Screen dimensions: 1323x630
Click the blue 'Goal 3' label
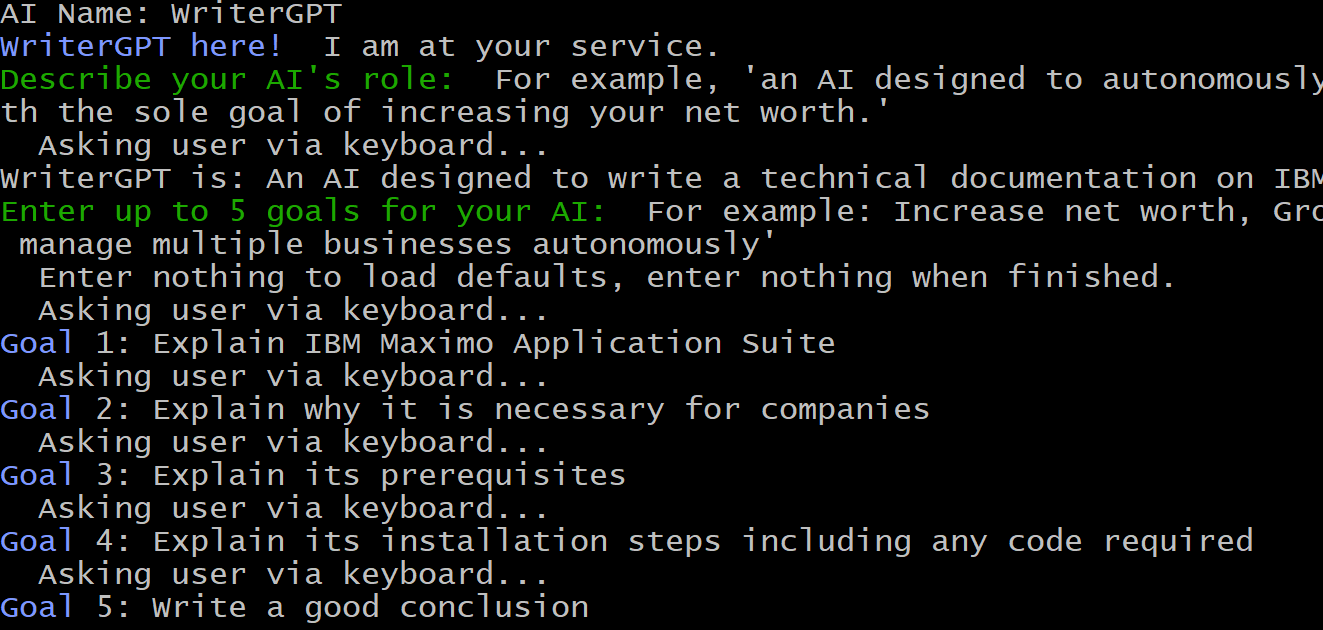tap(58, 475)
